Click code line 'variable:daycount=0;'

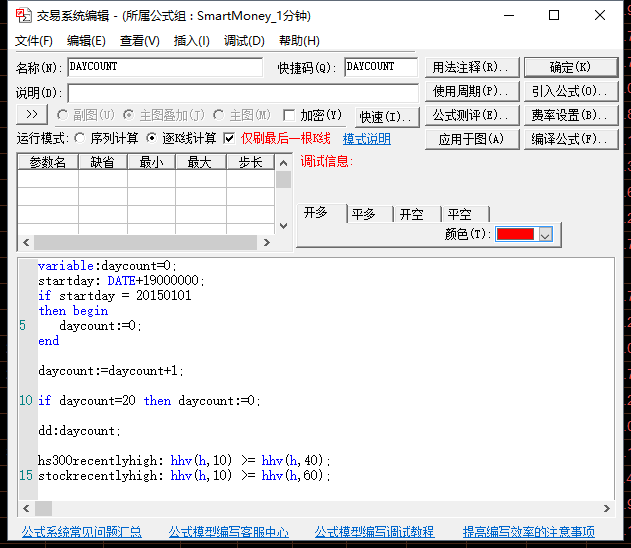107,266
